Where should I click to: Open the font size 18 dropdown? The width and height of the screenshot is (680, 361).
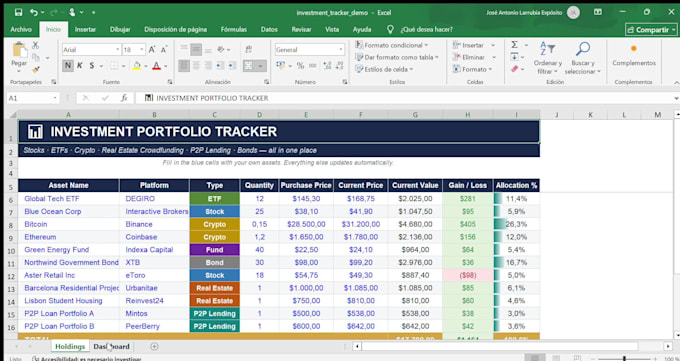[141, 50]
